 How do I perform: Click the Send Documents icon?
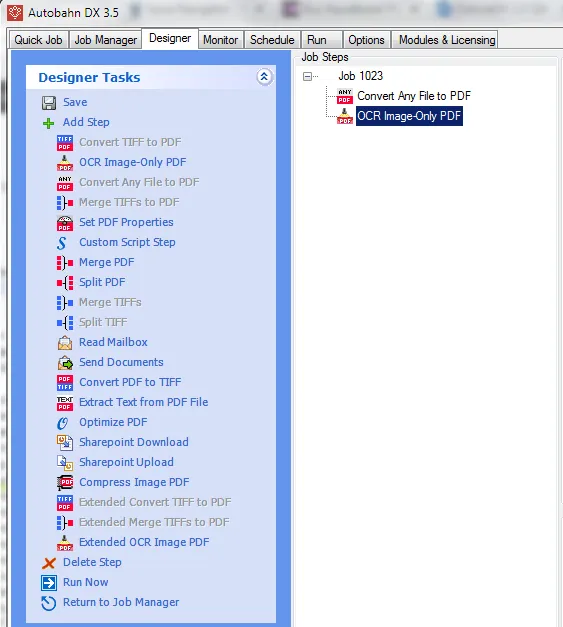pyautogui.click(x=65, y=363)
